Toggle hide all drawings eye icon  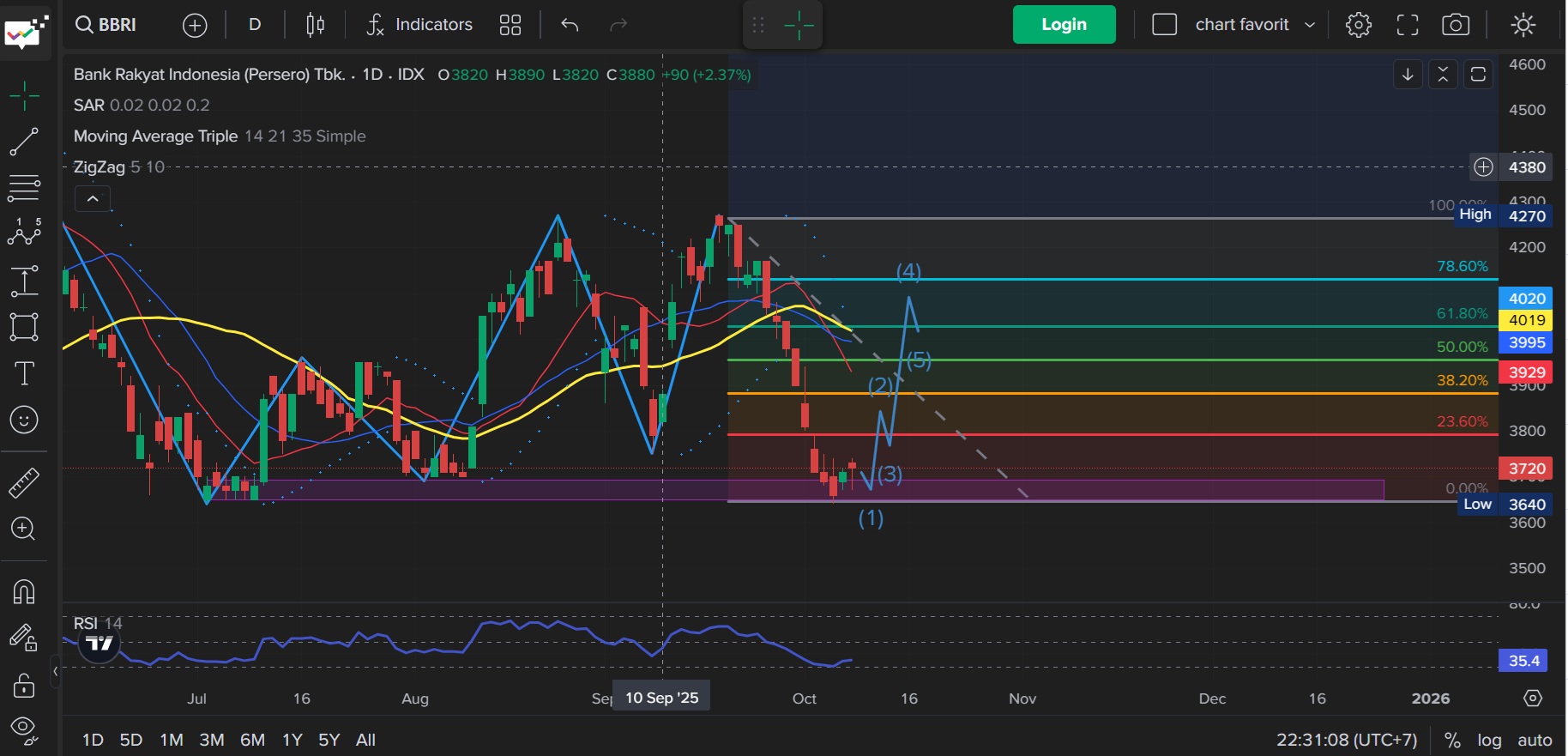24,729
